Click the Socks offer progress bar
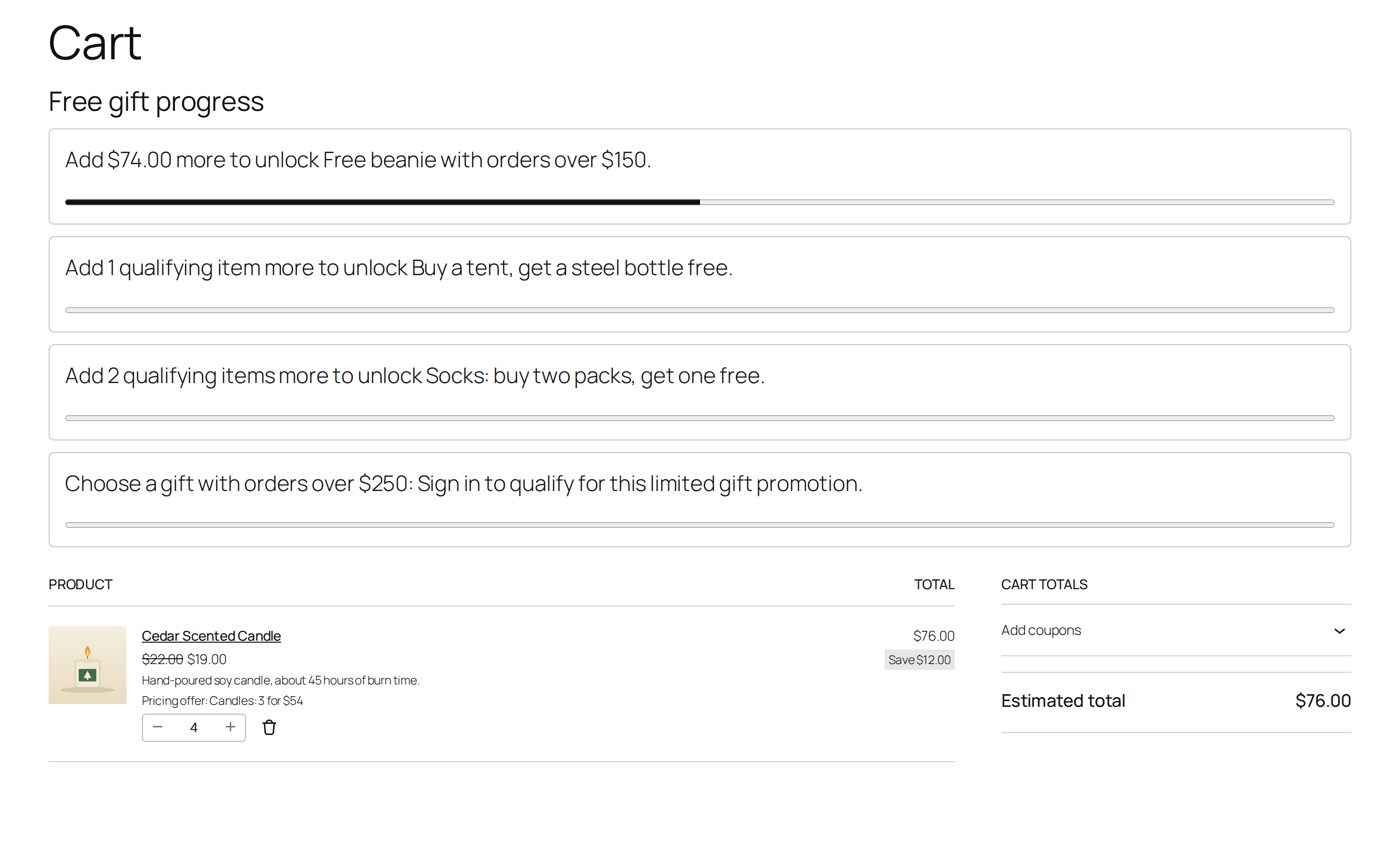 pyautogui.click(x=700, y=418)
